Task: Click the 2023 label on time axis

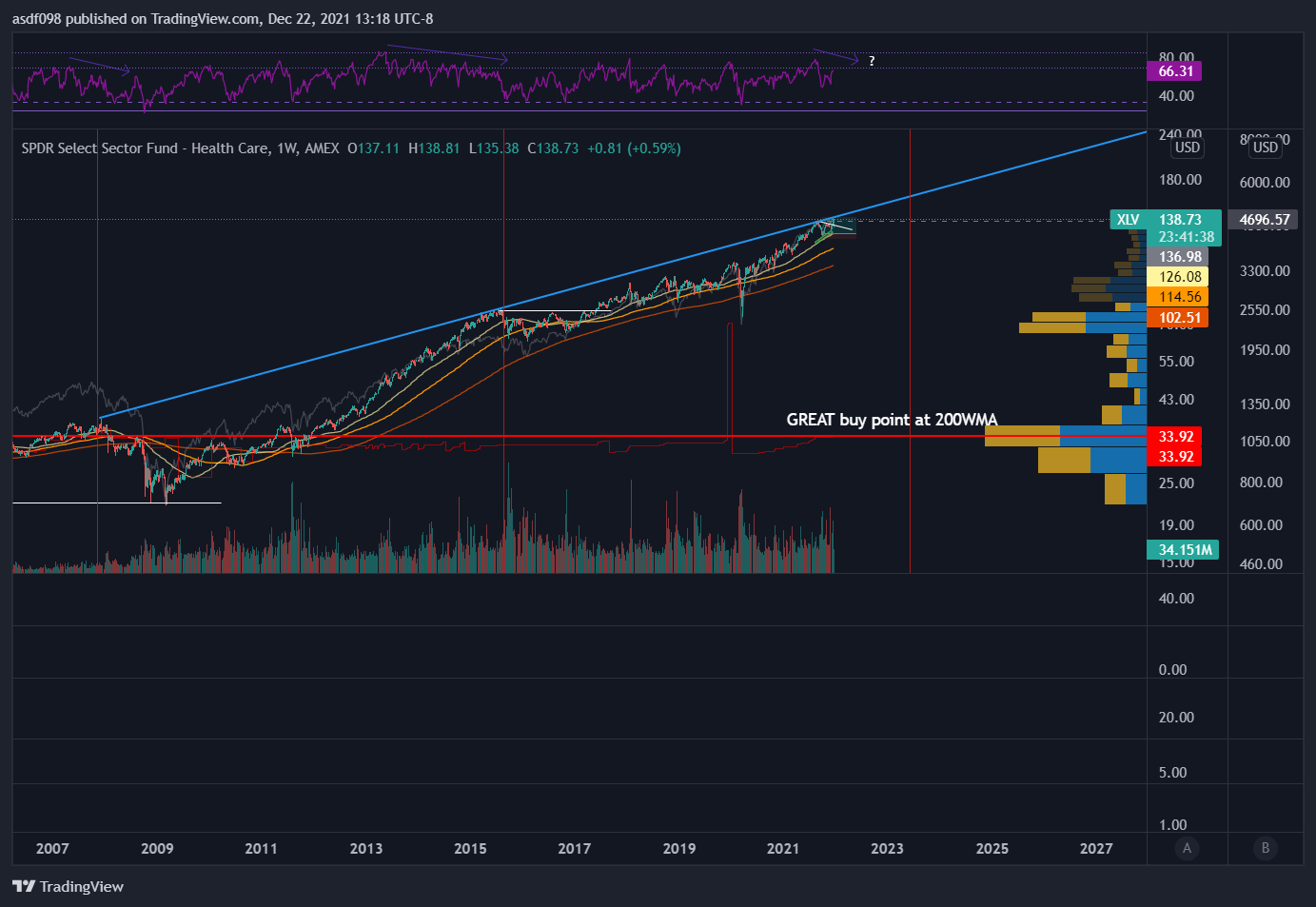Action: pos(887,849)
